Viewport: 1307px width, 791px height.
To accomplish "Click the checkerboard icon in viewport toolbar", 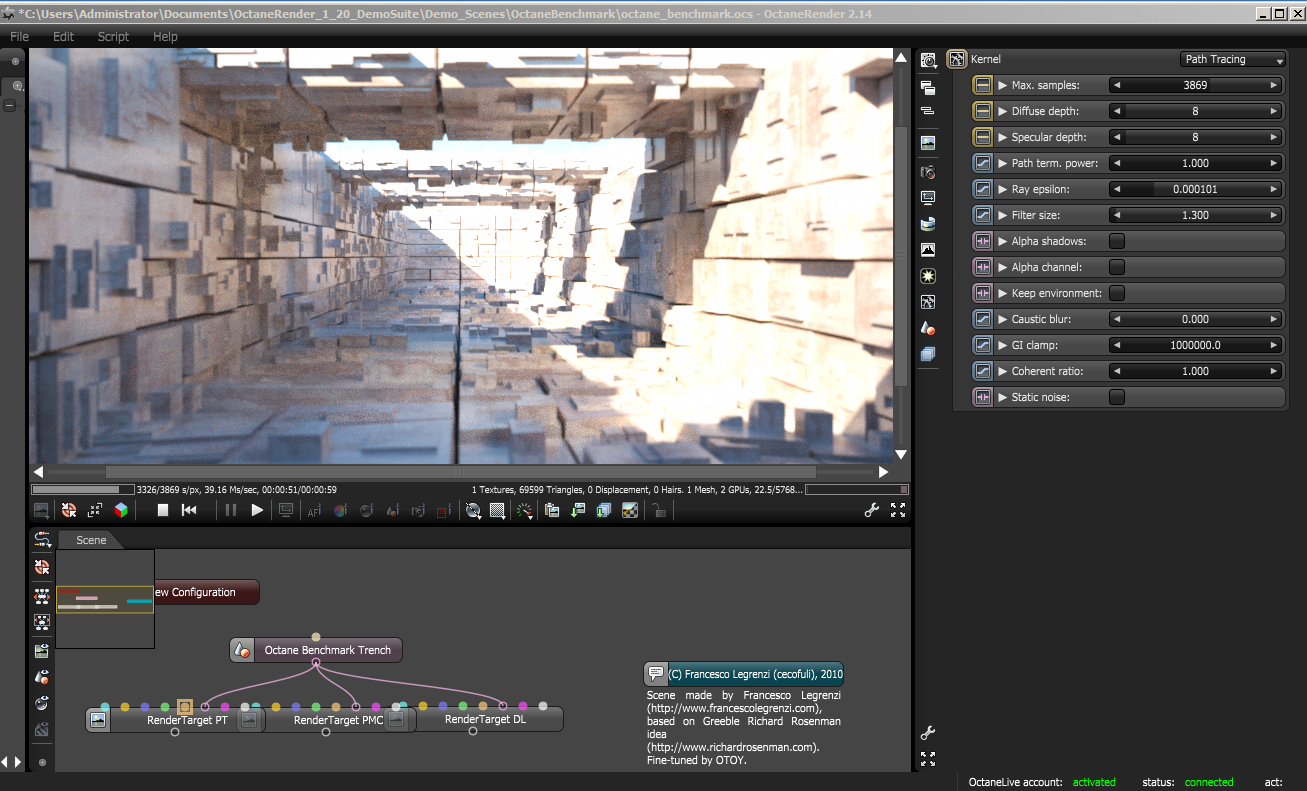I will 630,510.
